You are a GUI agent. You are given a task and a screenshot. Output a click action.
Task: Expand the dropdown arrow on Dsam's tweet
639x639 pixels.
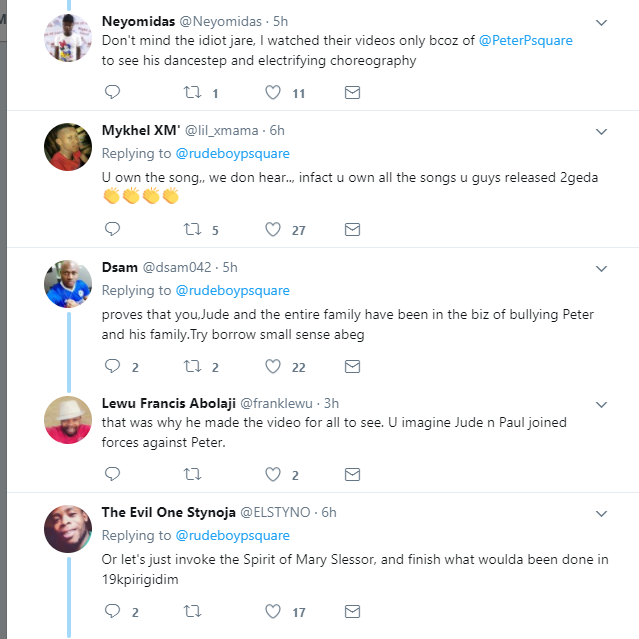pos(601,268)
